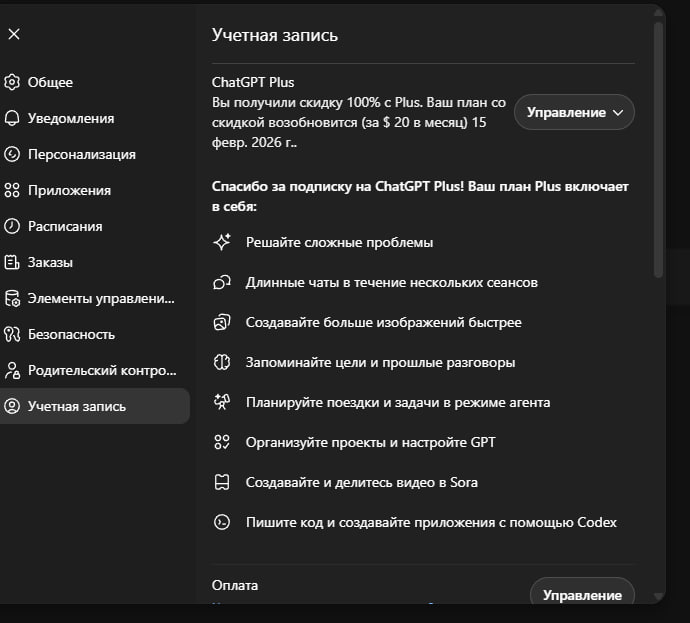Click the gear icon next to Общее
The height and width of the screenshot is (623, 690).
click(12, 82)
